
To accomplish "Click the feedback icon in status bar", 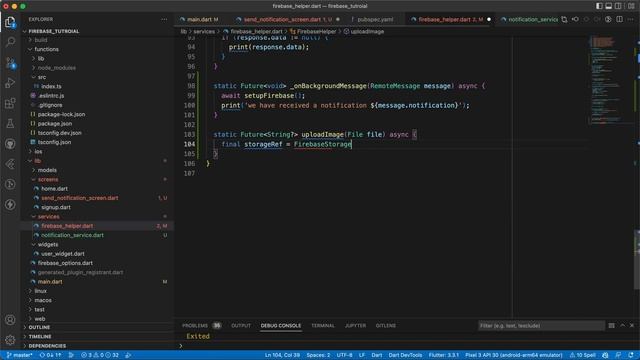I will click(x=618, y=355).
